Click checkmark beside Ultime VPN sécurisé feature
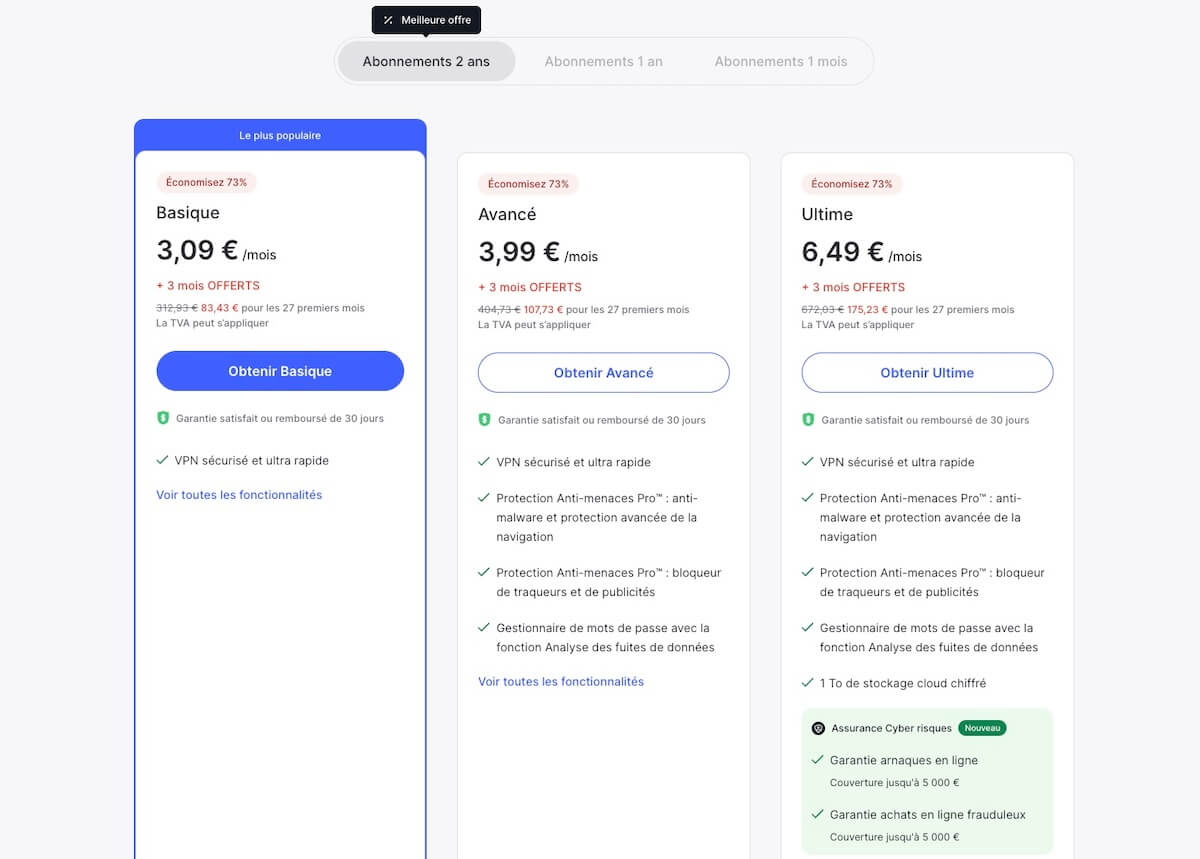This screenshot has width=1200, height=859. click(808, 462)
